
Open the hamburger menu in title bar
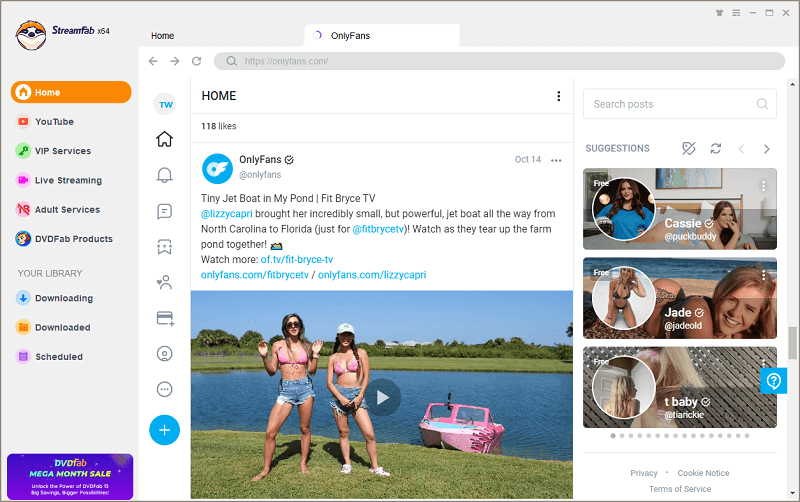(736, 13)
